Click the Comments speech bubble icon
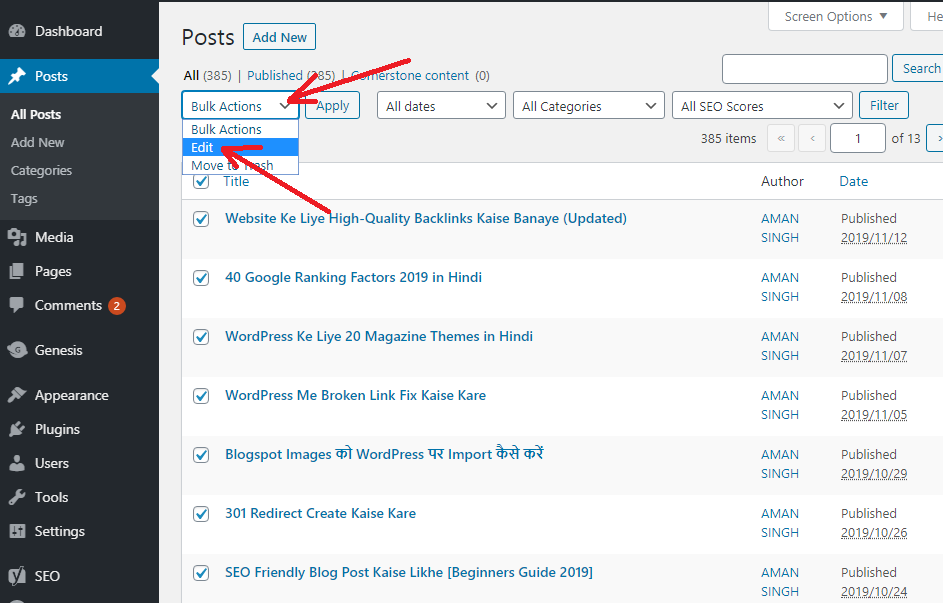The height and width of the screenshot is (603, 943). 17,305
